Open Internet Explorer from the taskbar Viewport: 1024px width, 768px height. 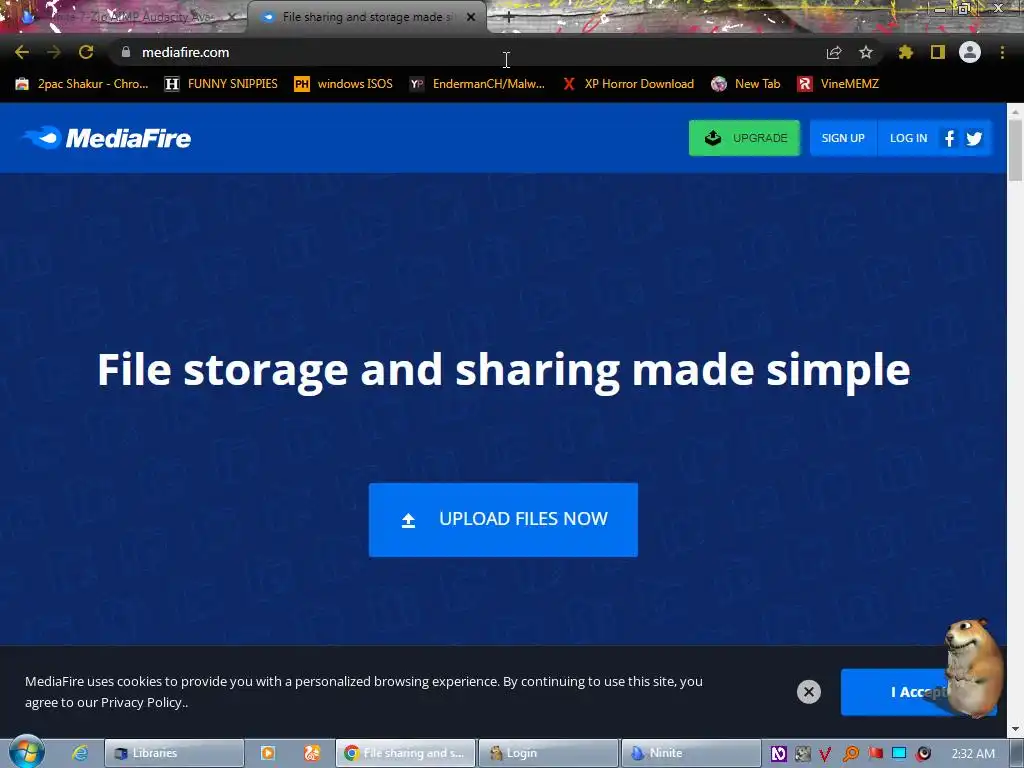tap(80, 753)
